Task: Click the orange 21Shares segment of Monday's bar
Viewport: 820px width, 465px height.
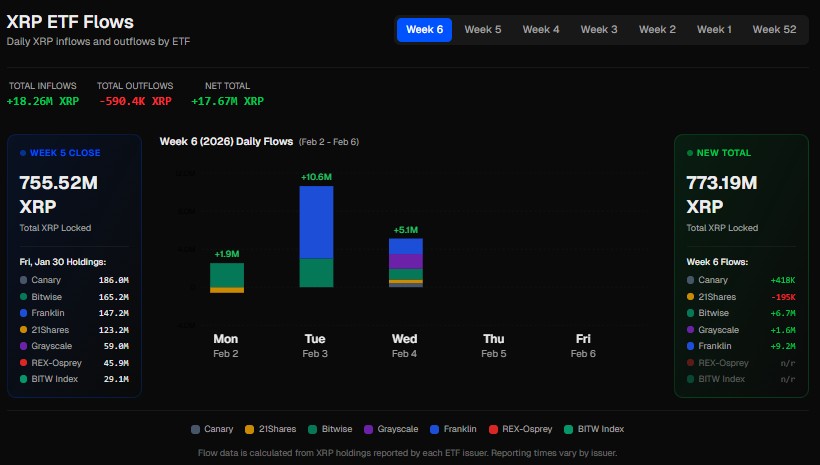Action: tap(227, 290)
